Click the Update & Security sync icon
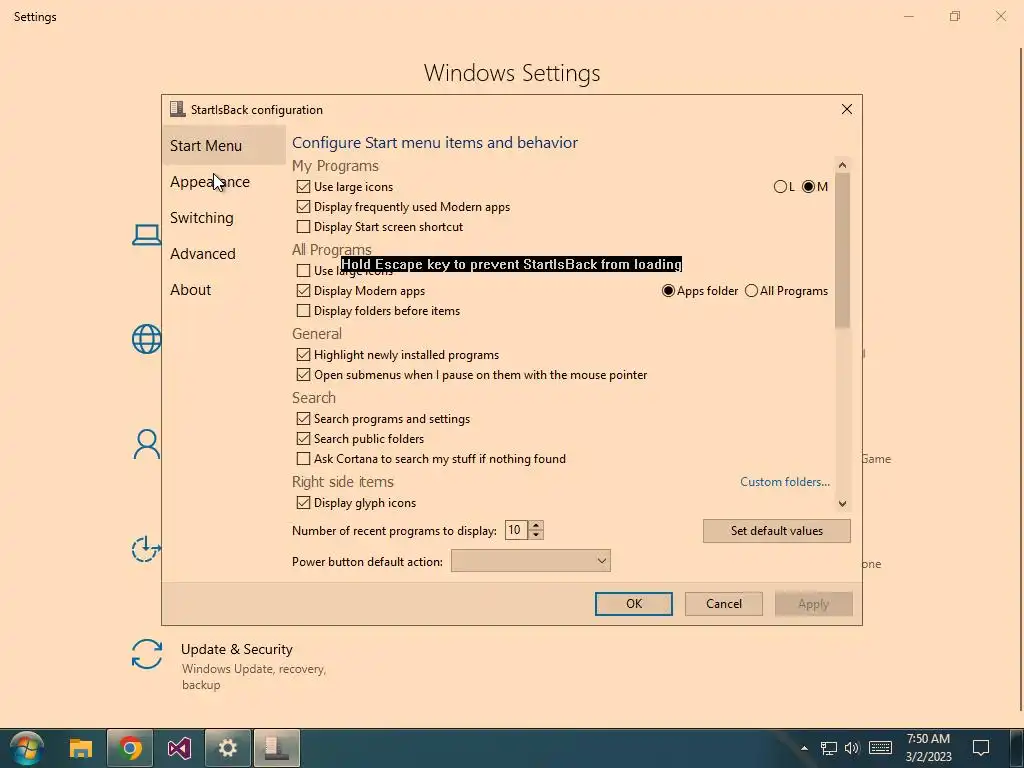The height and width of the screenshot is (768, 1024). point(147,654)
